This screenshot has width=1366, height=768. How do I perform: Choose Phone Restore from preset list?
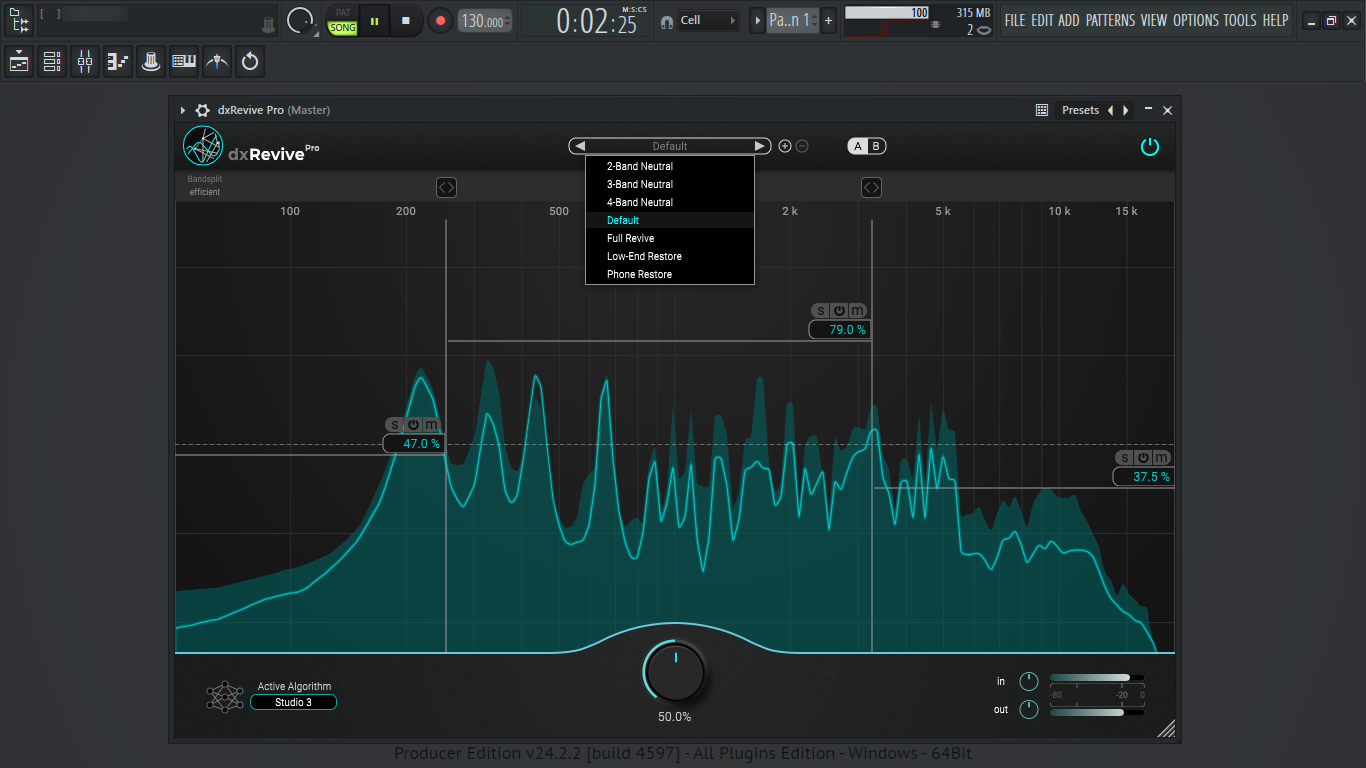tap(639, 274)
